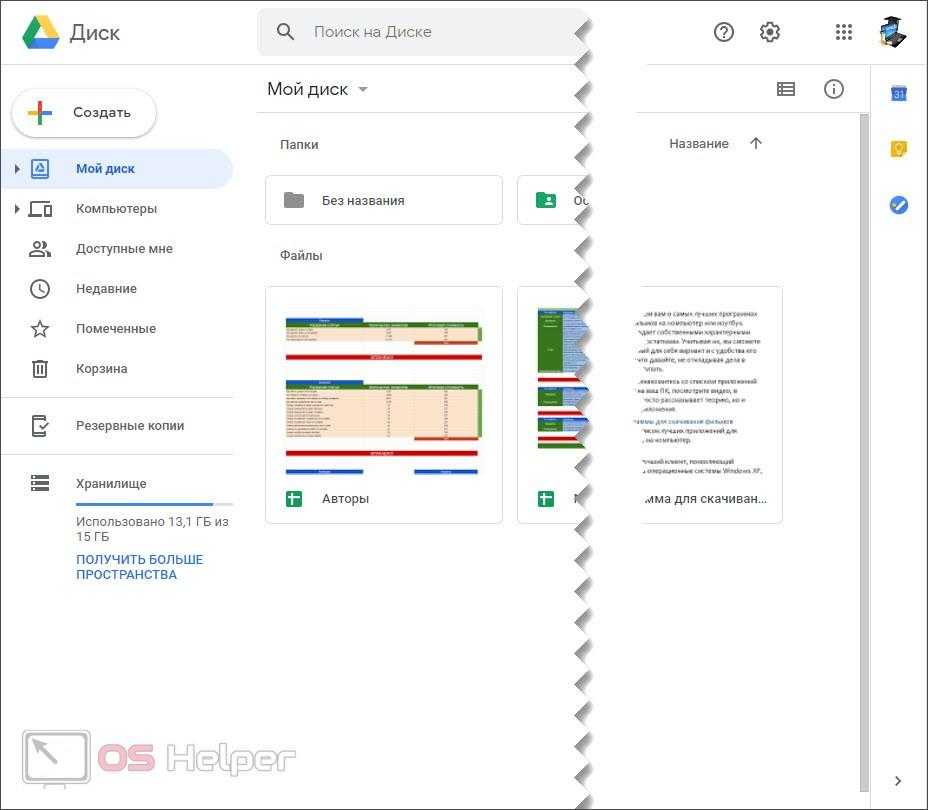Show file details info panel
Screen dimensions: 928x810
[834, 89]
